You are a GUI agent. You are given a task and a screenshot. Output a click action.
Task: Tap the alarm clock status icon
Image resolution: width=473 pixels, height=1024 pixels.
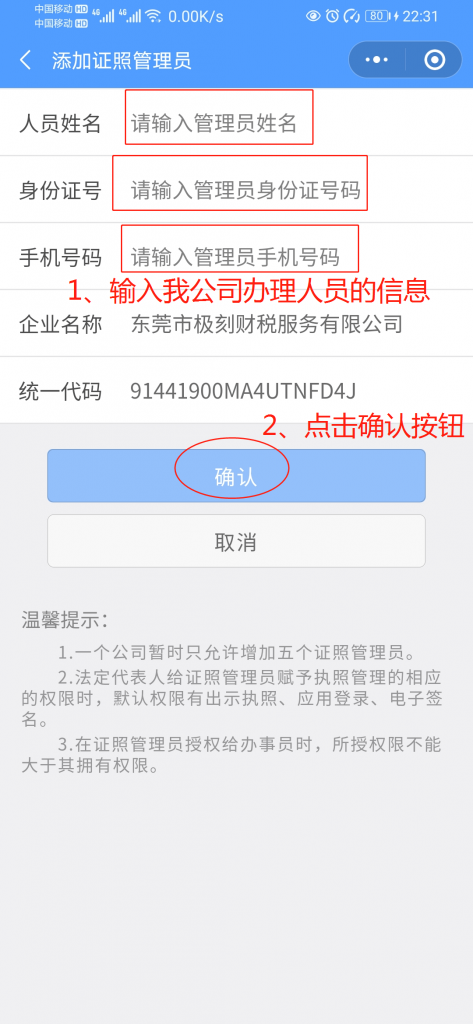pos(333,16)
